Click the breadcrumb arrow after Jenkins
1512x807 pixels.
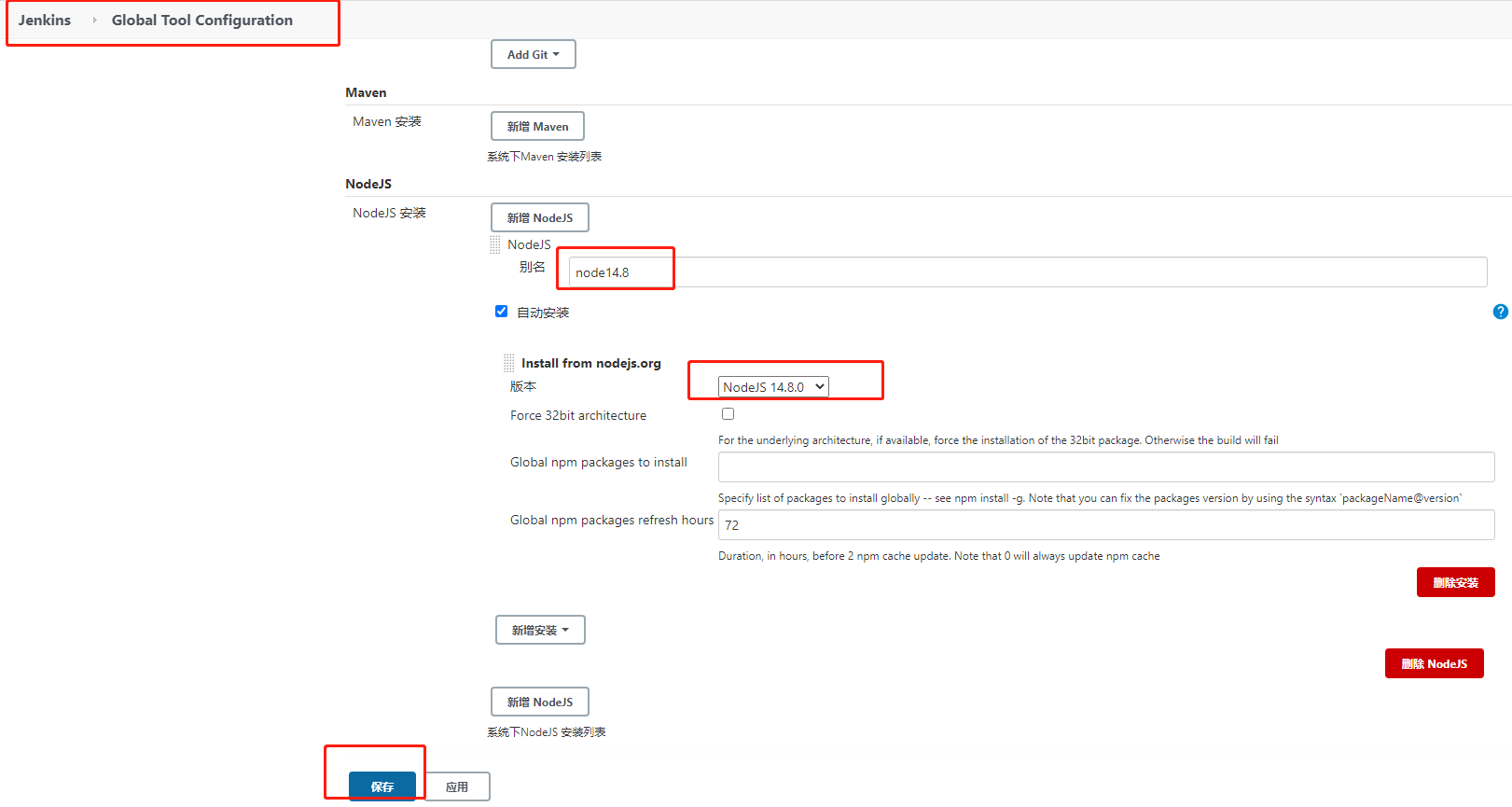94,20
